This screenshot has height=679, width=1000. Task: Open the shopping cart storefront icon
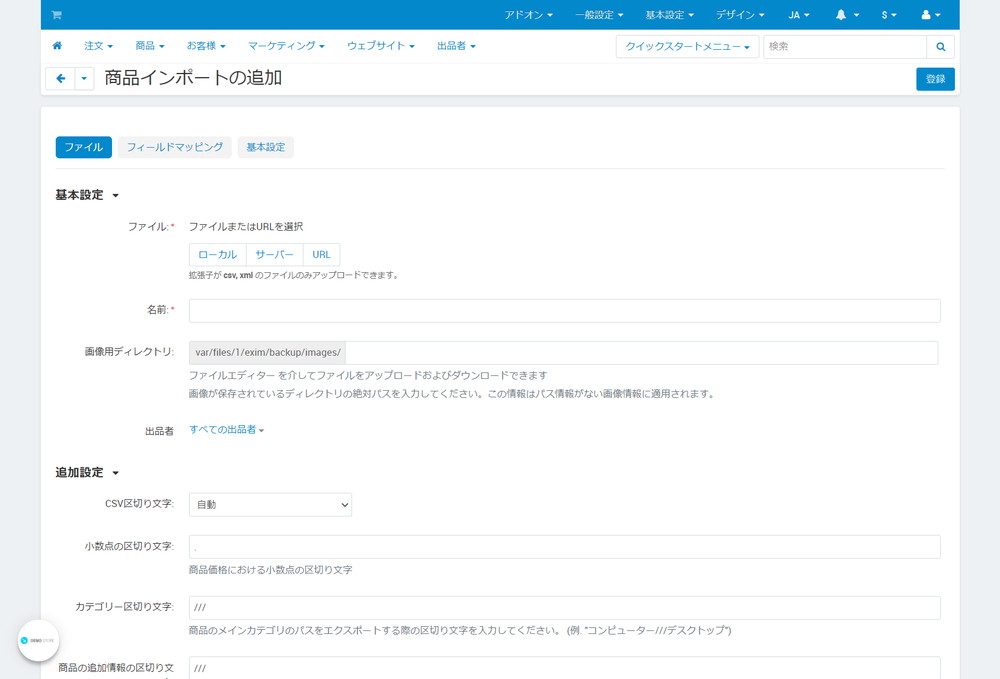(56, 15)
